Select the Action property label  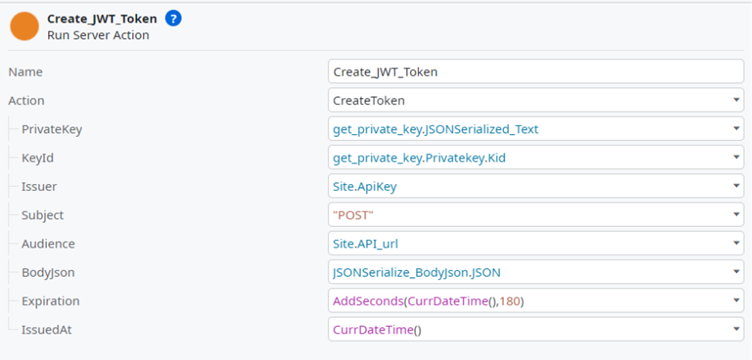click(x=26, y=101)
